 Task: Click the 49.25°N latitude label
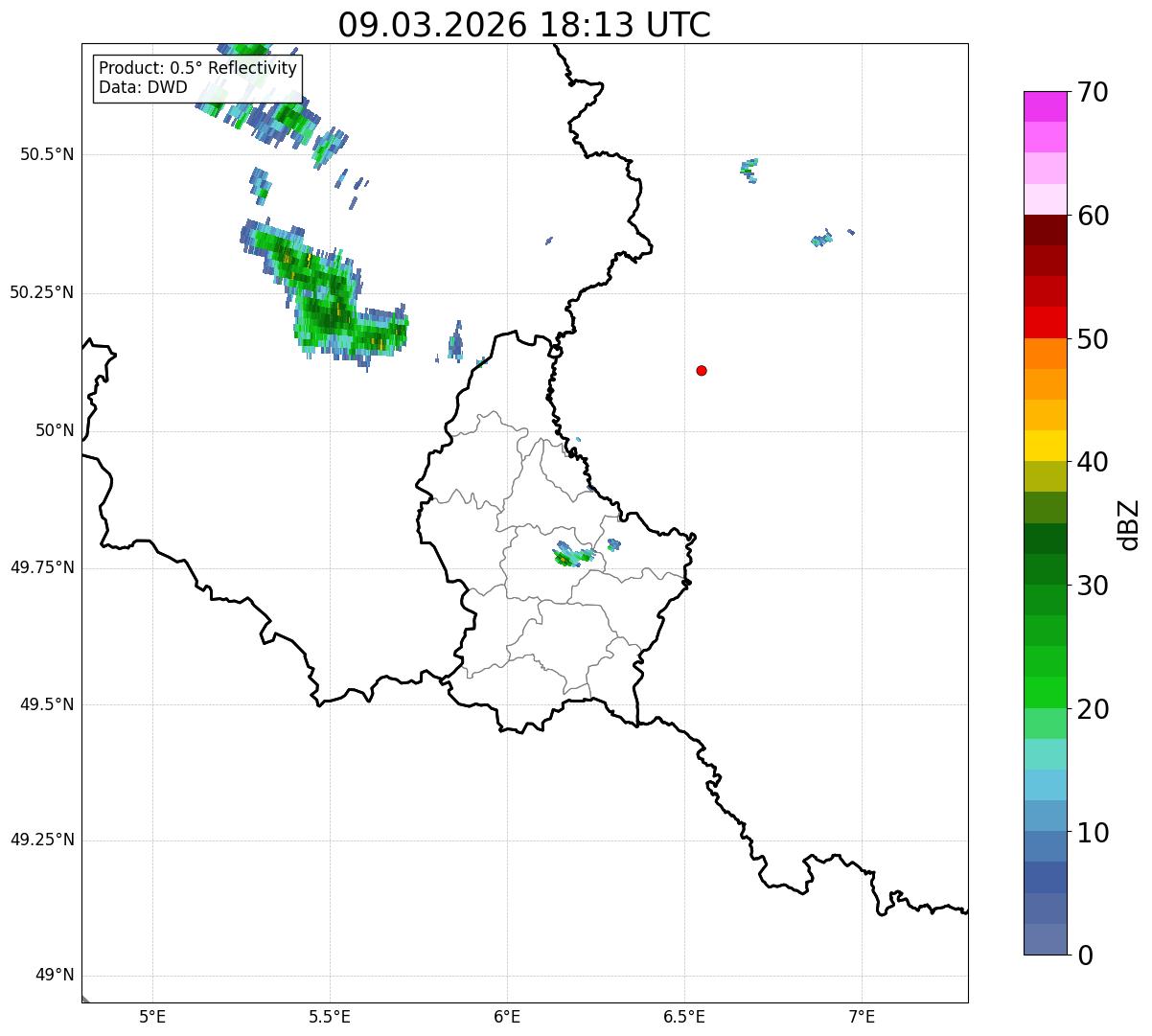tap(42, 840)
